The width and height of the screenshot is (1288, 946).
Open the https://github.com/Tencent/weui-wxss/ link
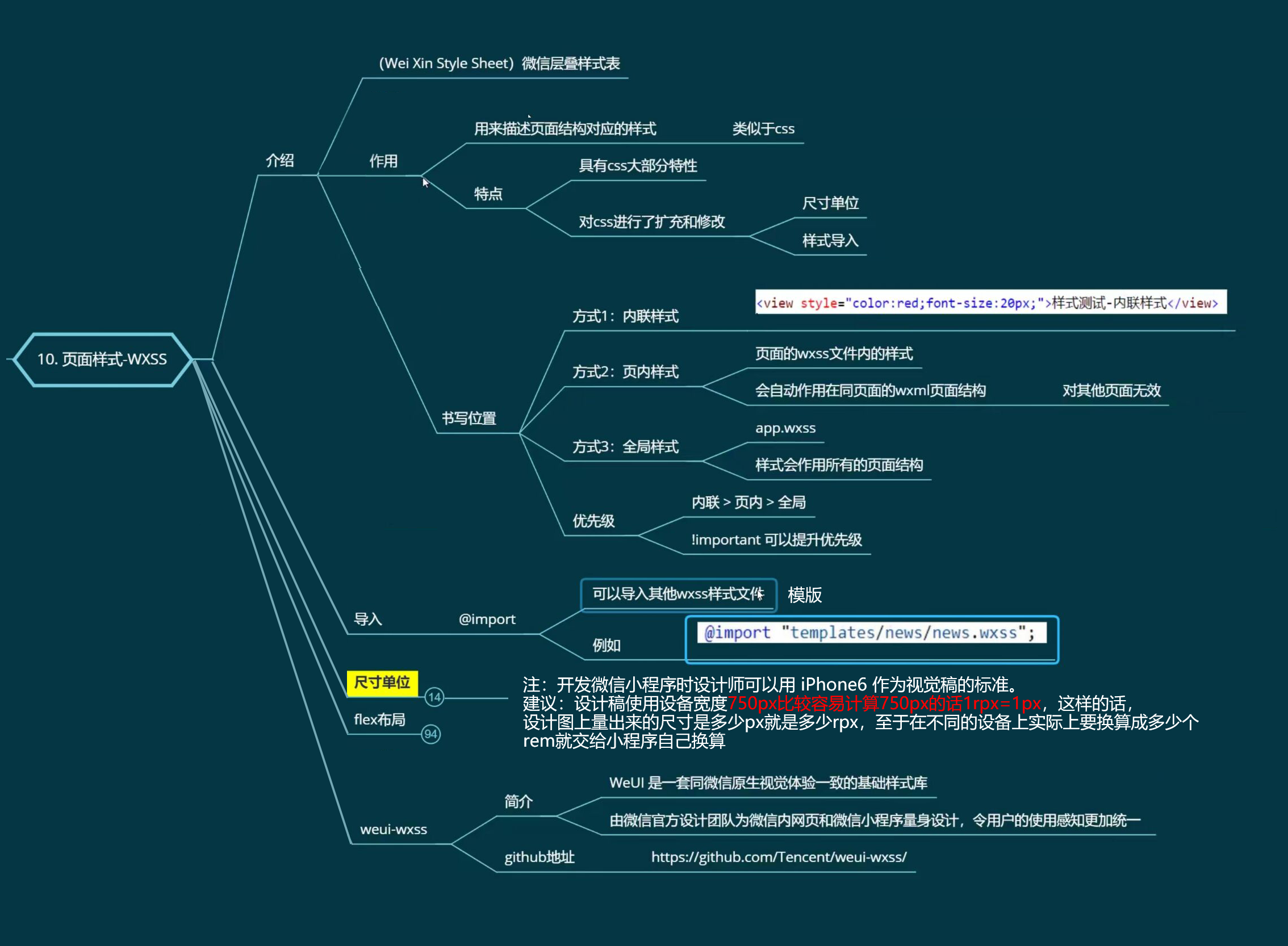coord(779,857)
